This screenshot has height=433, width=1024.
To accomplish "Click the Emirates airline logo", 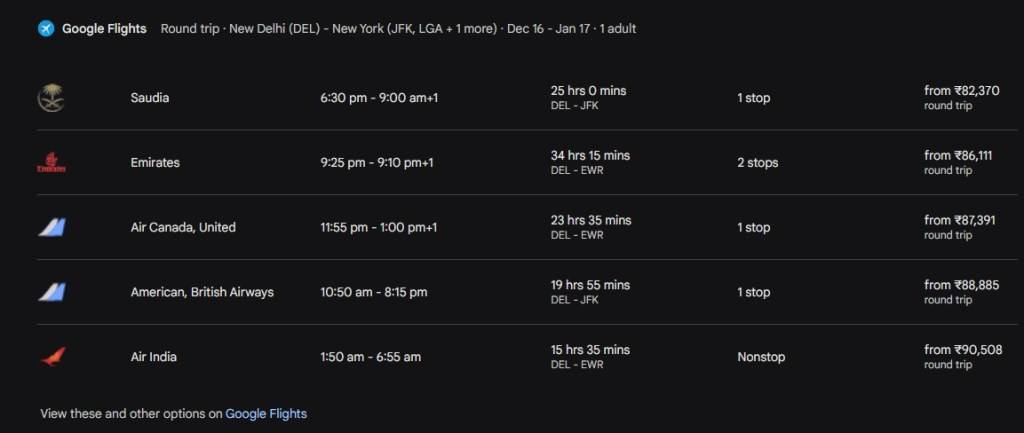I will (x=52, y=163).
